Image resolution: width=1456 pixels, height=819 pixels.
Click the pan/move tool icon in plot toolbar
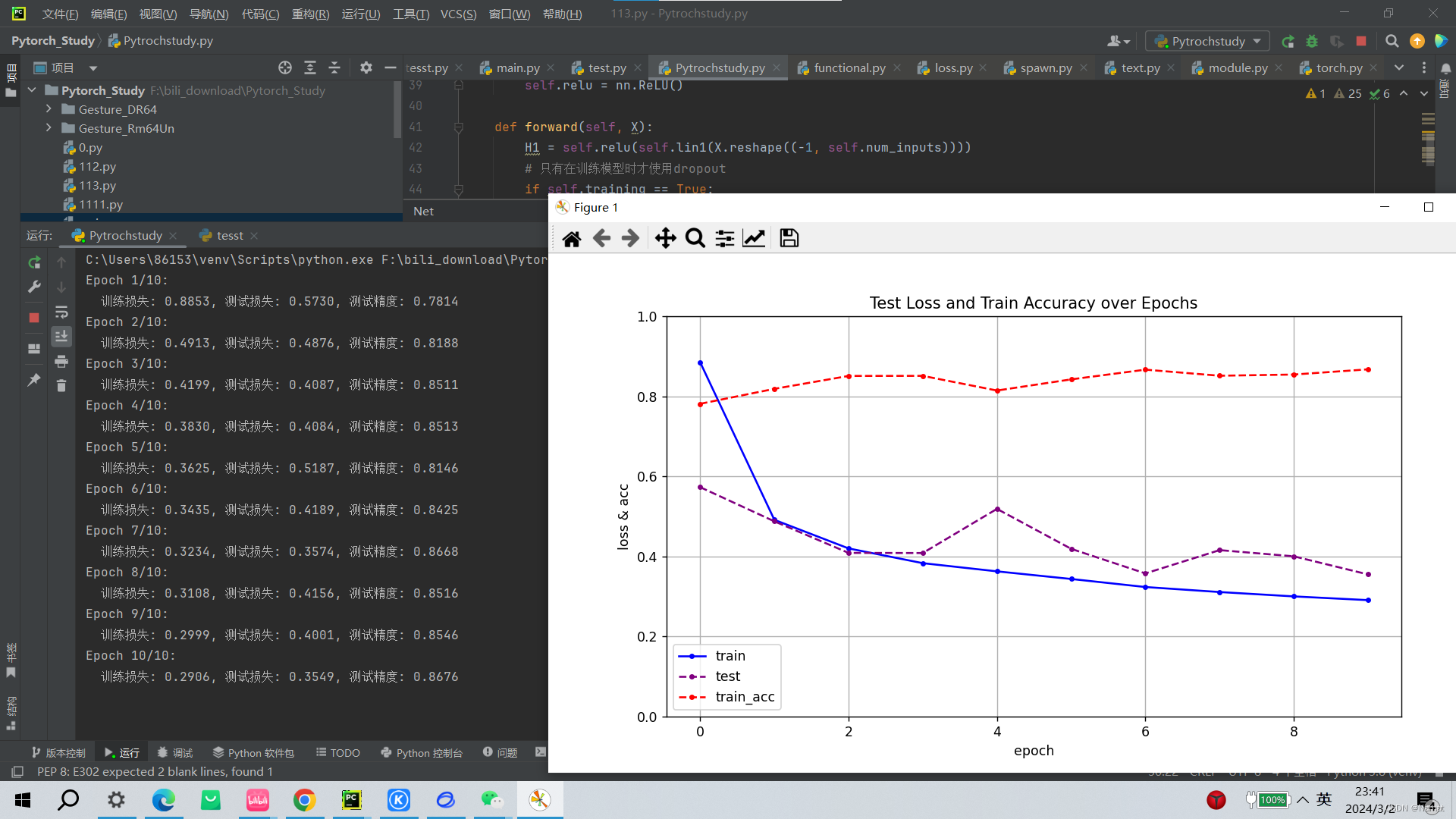coord(665,237)
